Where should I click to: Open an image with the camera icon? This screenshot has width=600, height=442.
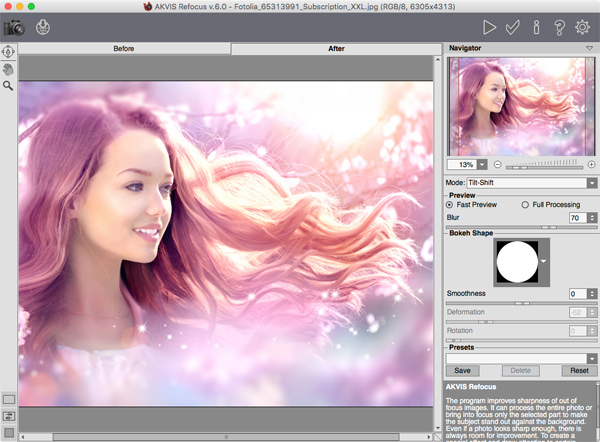tap(13, 27)
